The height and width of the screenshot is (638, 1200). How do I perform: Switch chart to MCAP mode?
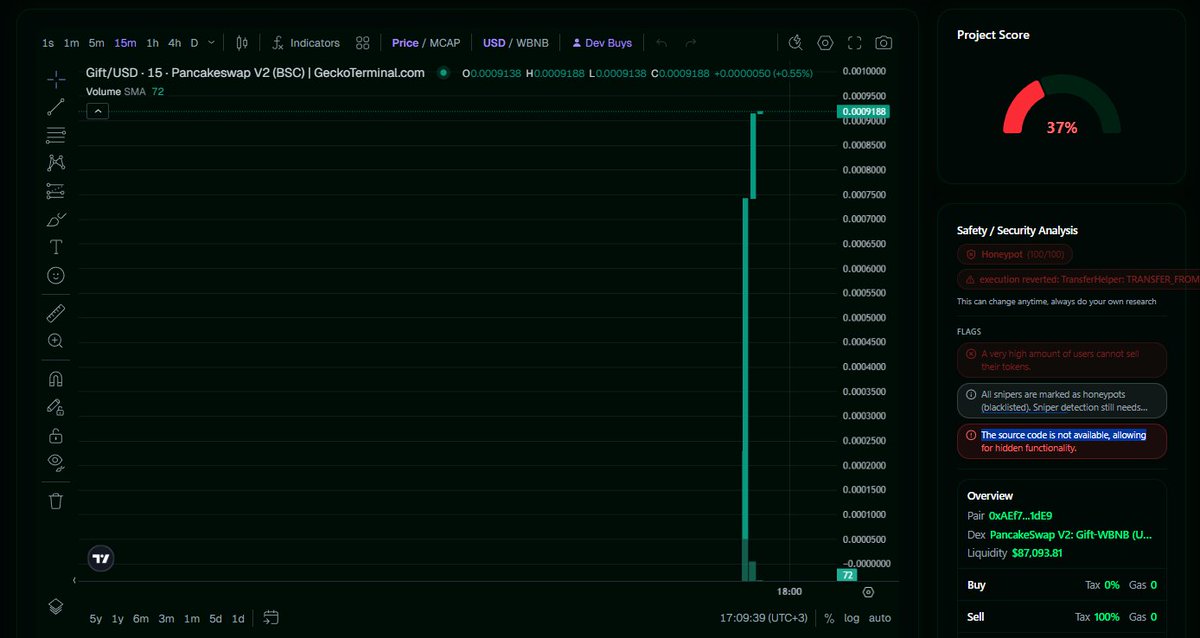tap(445, 43)
